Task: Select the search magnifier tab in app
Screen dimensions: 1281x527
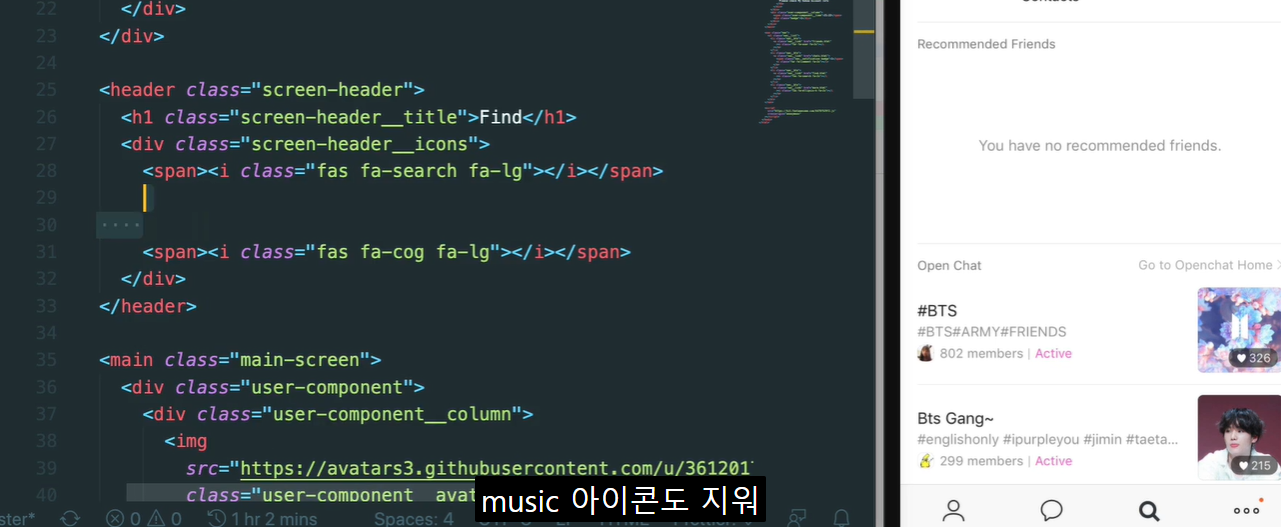Action: [1149, 511]
